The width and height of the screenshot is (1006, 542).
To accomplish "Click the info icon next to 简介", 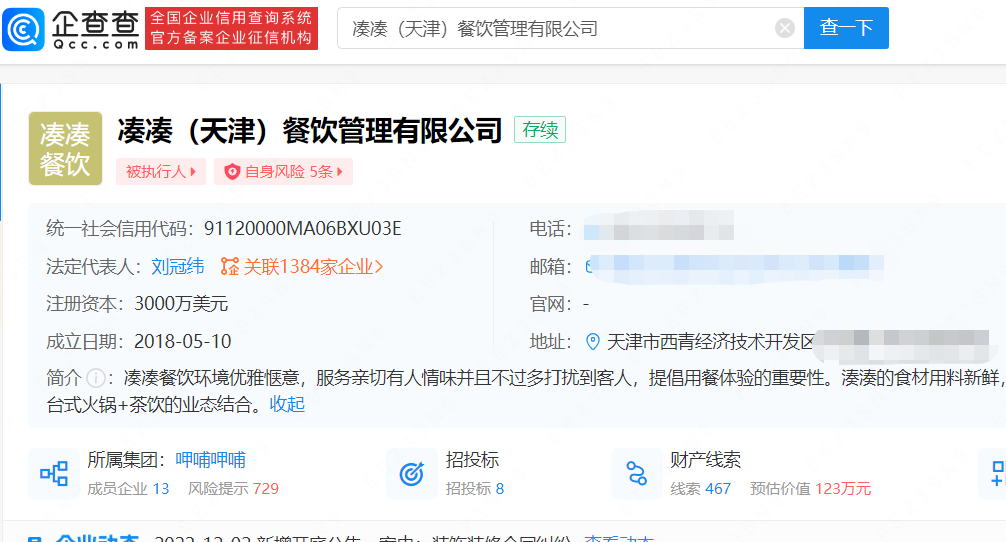I will point(96,378).
